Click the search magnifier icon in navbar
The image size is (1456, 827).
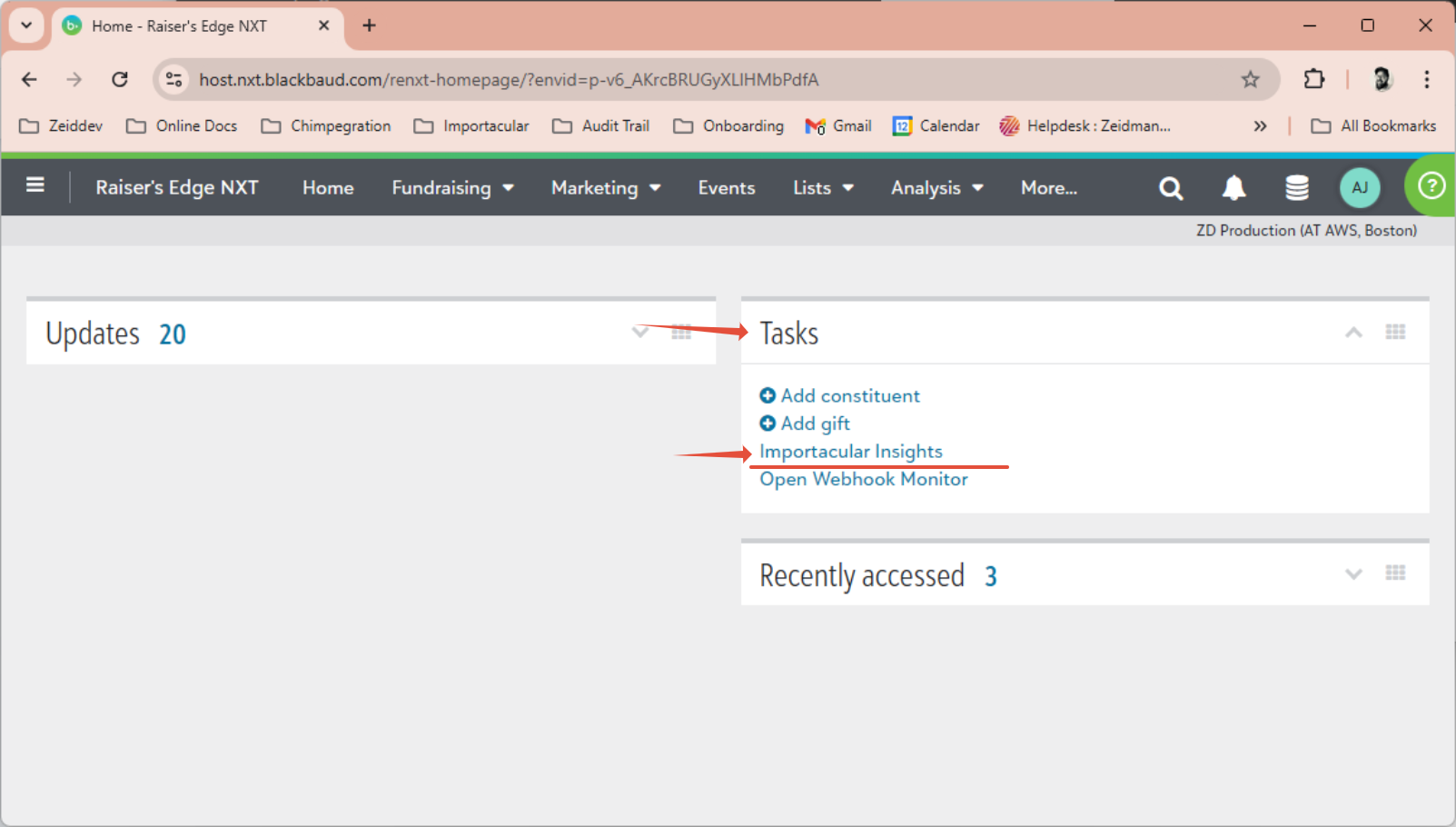[1171, 188]
